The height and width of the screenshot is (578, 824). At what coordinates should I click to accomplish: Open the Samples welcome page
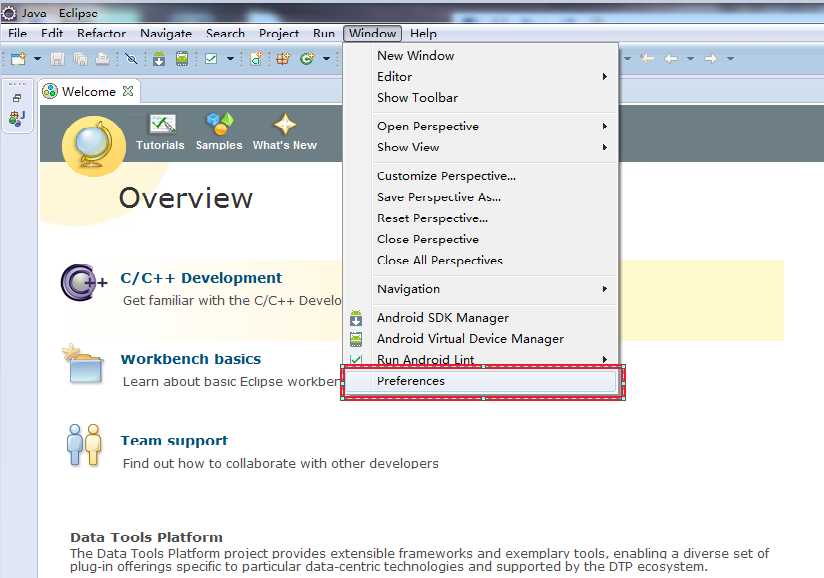click(x=219, y=132)
